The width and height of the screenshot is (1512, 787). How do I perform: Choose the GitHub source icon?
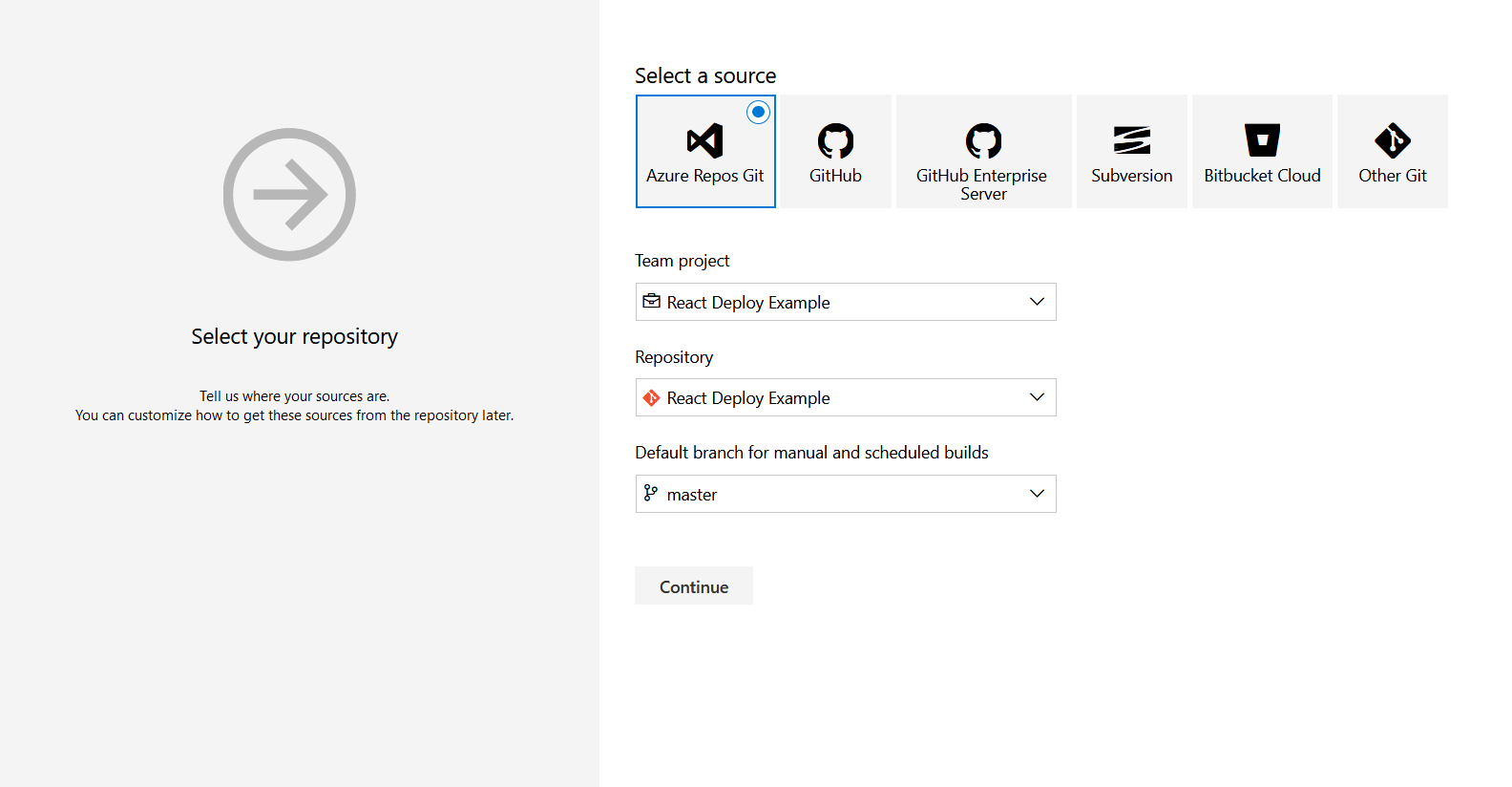(835, 141)
